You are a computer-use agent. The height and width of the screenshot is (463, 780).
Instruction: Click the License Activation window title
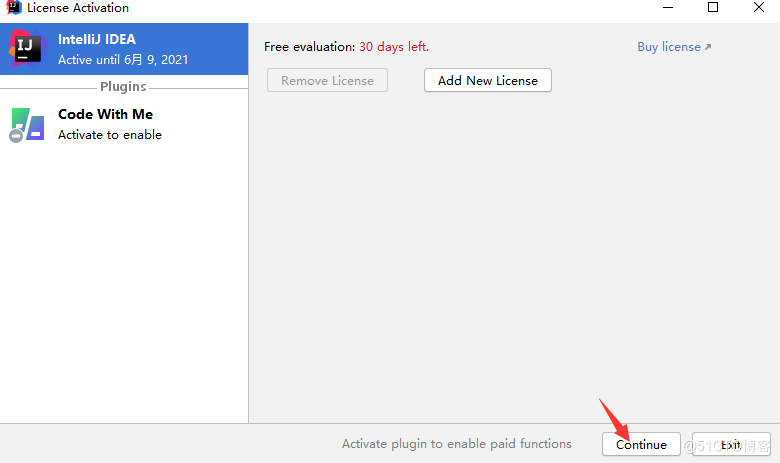click(x=78, y=8)
